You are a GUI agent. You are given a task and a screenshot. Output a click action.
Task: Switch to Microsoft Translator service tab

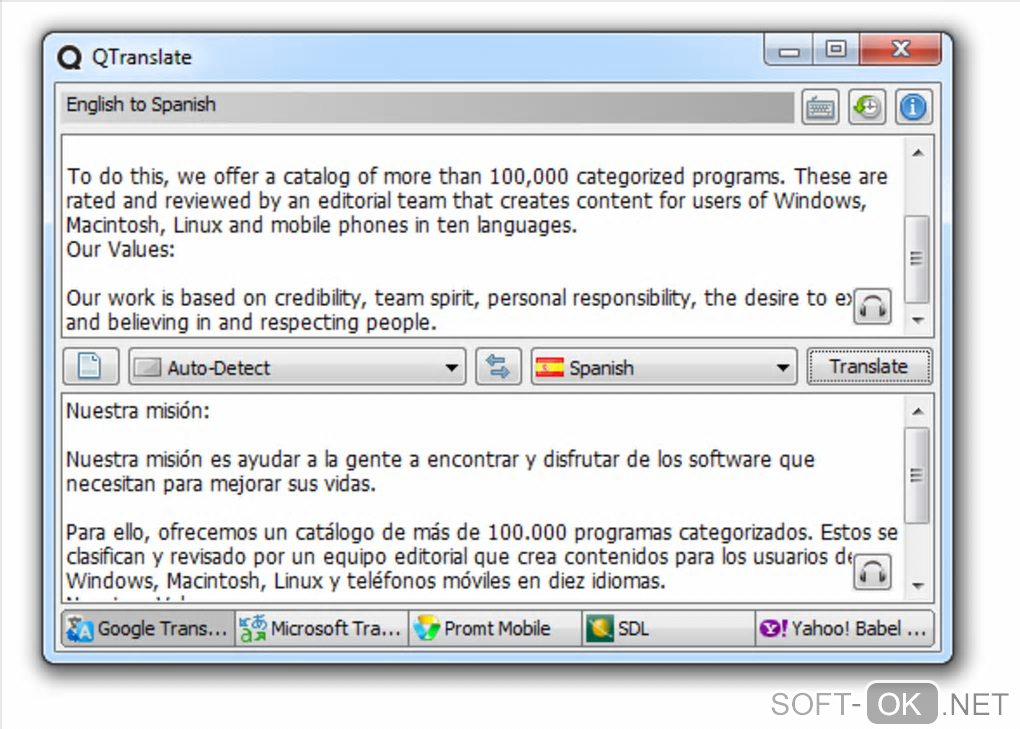(321, 629)
